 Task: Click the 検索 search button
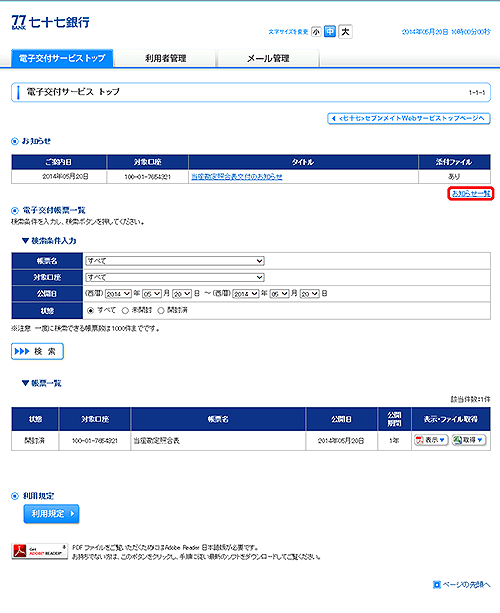pyautogui.click(x=37, y=351)
